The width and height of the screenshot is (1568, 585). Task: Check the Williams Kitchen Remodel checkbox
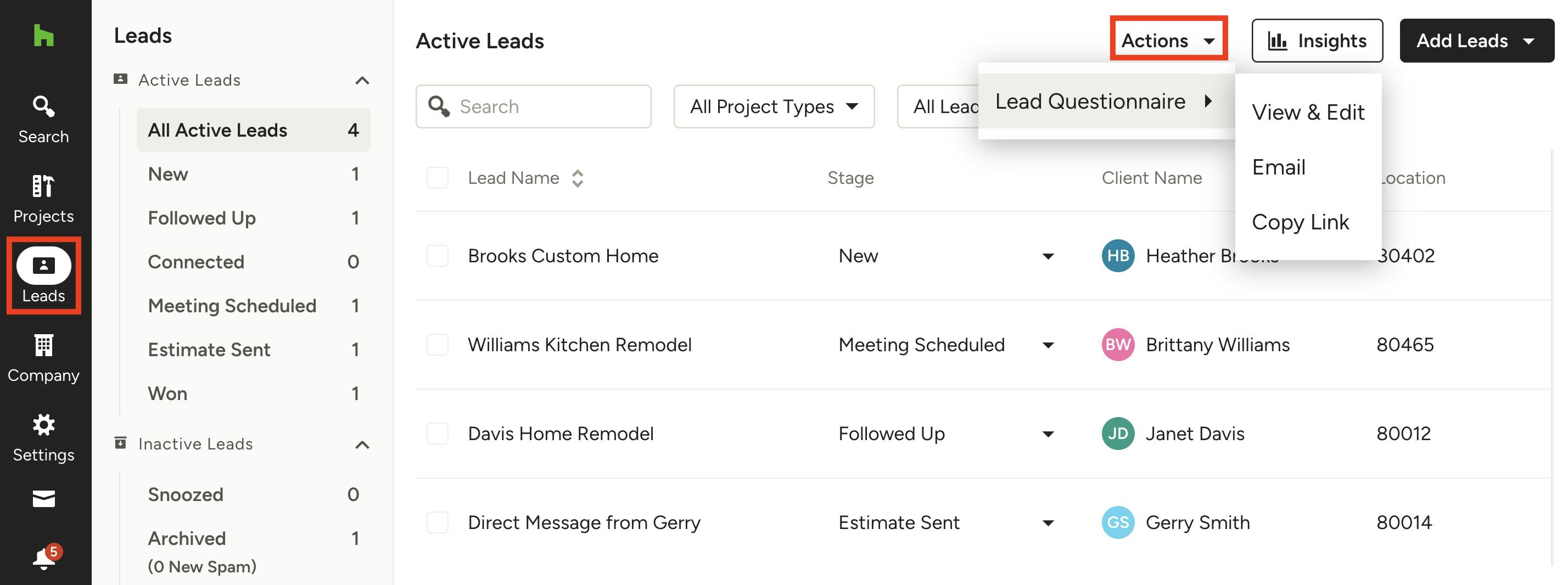click(x=438, y=345)
